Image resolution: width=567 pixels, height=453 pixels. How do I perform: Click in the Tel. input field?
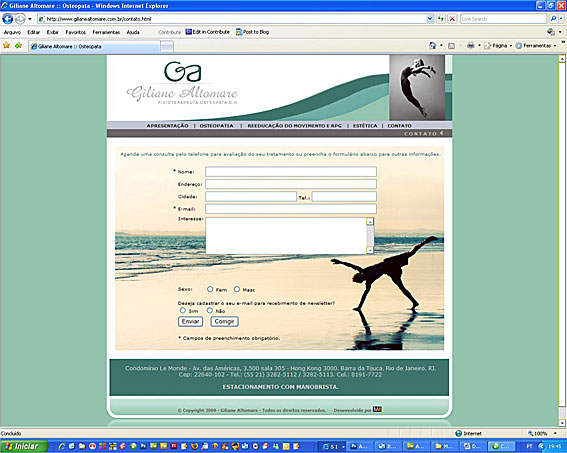(344, 196)
